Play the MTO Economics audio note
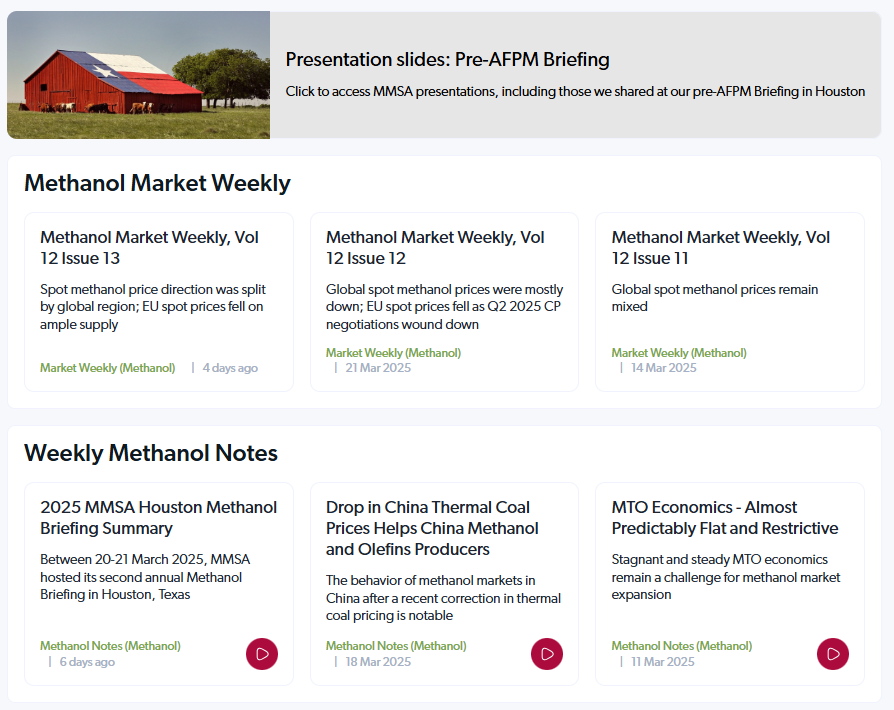This screenshot has height=710, width=894. [x=832, y=653]
